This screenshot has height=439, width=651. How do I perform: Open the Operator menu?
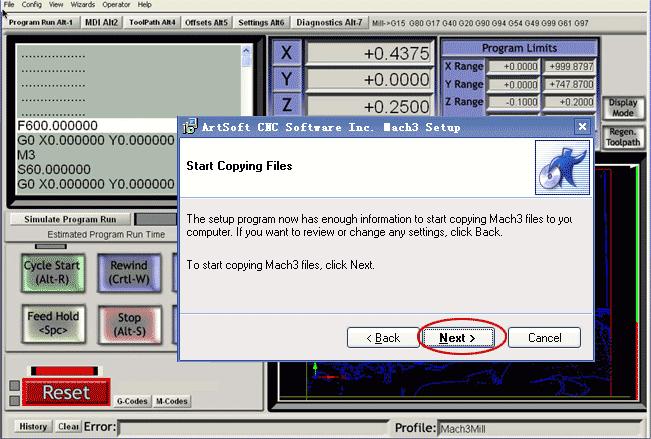(116, 5)
